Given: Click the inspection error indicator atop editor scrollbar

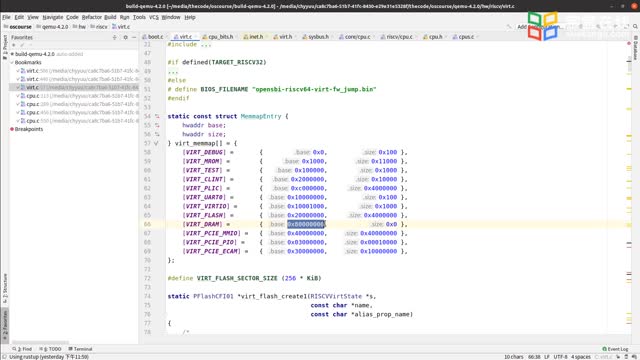Looking at the screenshot, I should coord(629,43).
